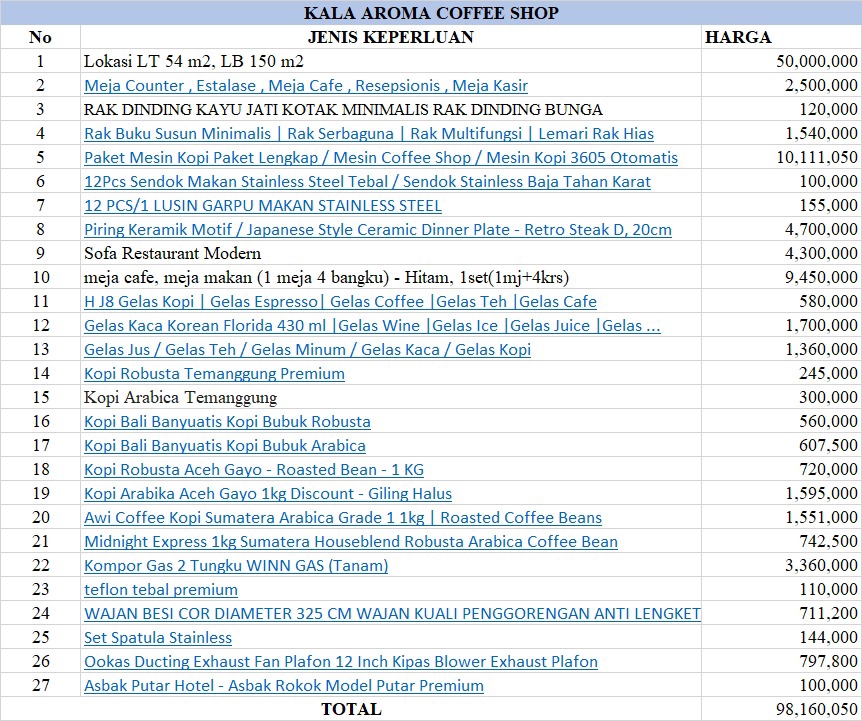Select the price 3,360,000
Screen dimensions: 862x721
tap(781, 565)
